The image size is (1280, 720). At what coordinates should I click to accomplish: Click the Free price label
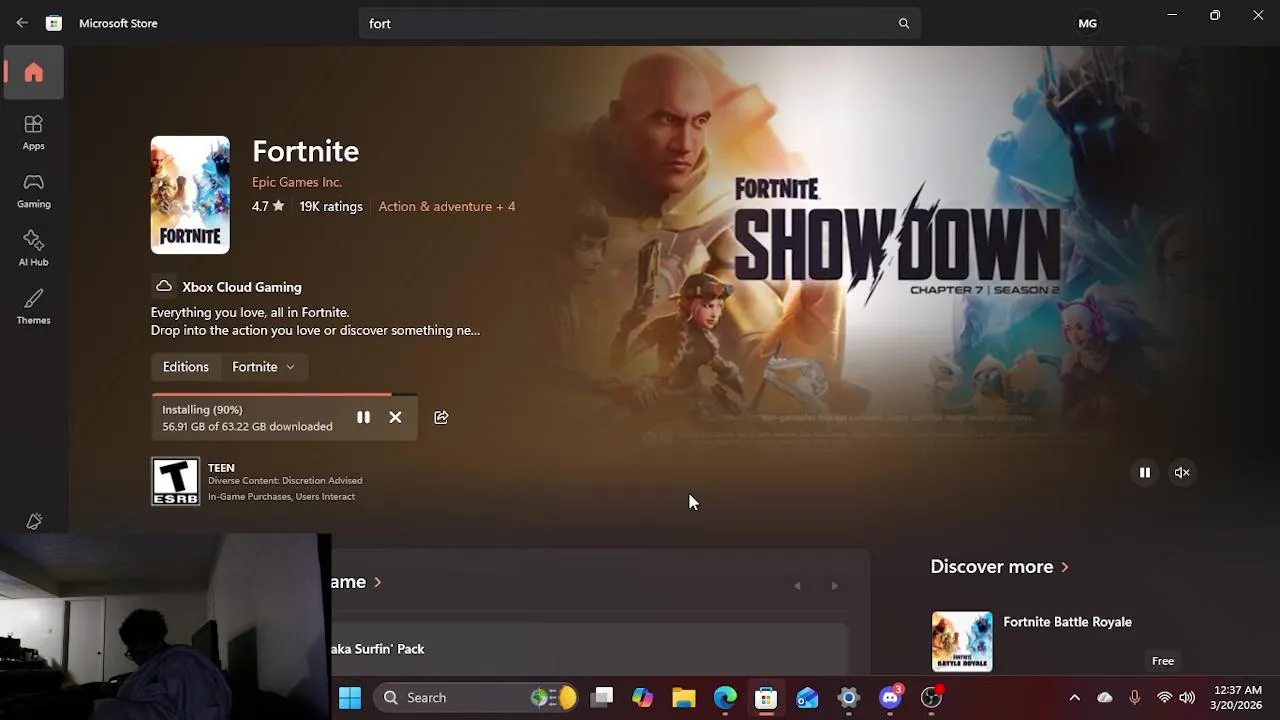[x=1162, y=661]
